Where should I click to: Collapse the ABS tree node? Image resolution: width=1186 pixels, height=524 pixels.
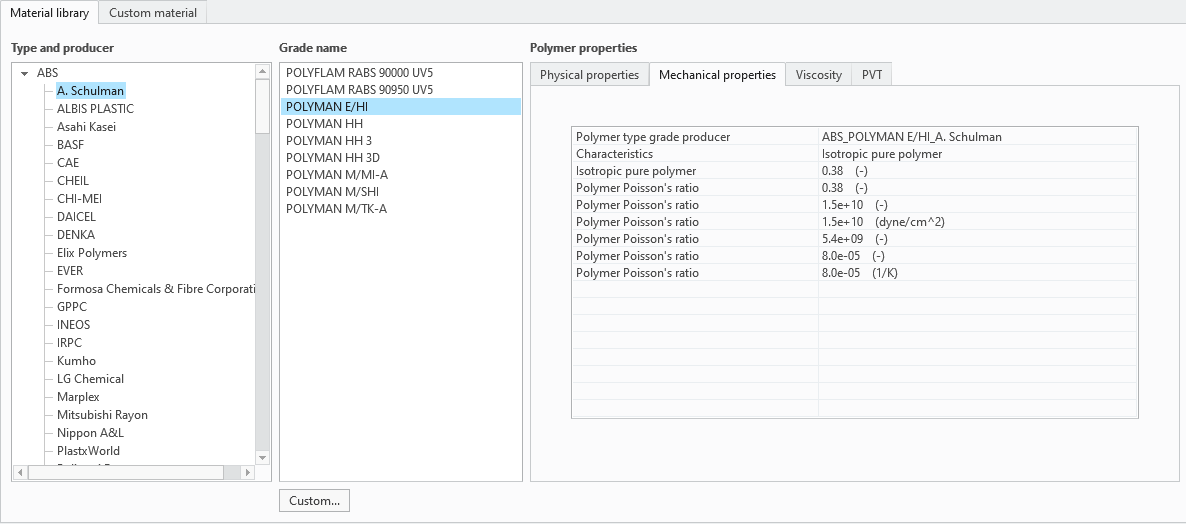24,73
